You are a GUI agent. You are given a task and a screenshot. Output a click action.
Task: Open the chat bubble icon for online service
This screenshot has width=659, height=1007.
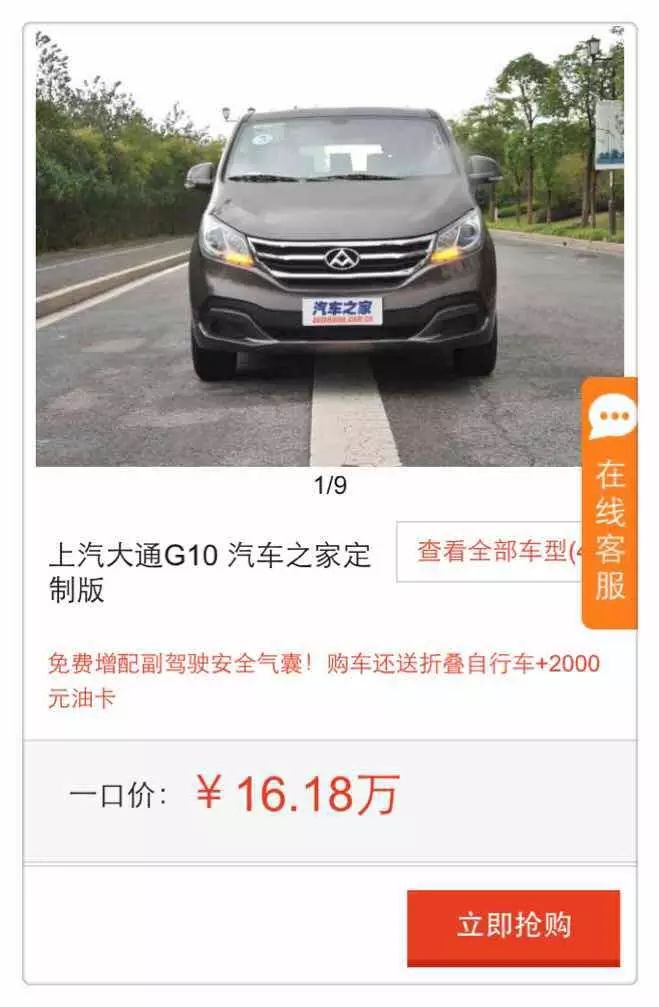(612, 417)
